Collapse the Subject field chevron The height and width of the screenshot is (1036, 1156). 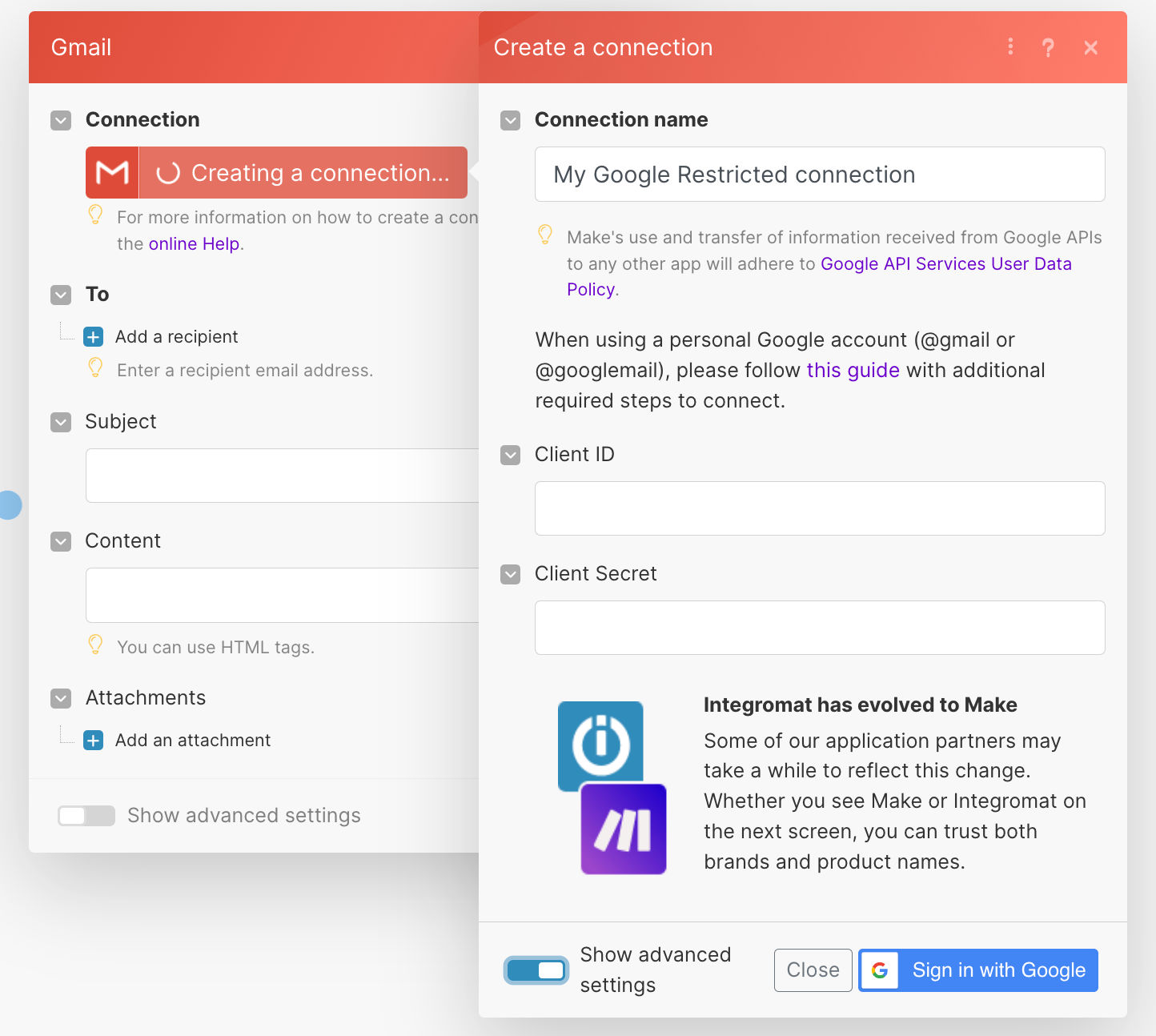click(61, 423)
